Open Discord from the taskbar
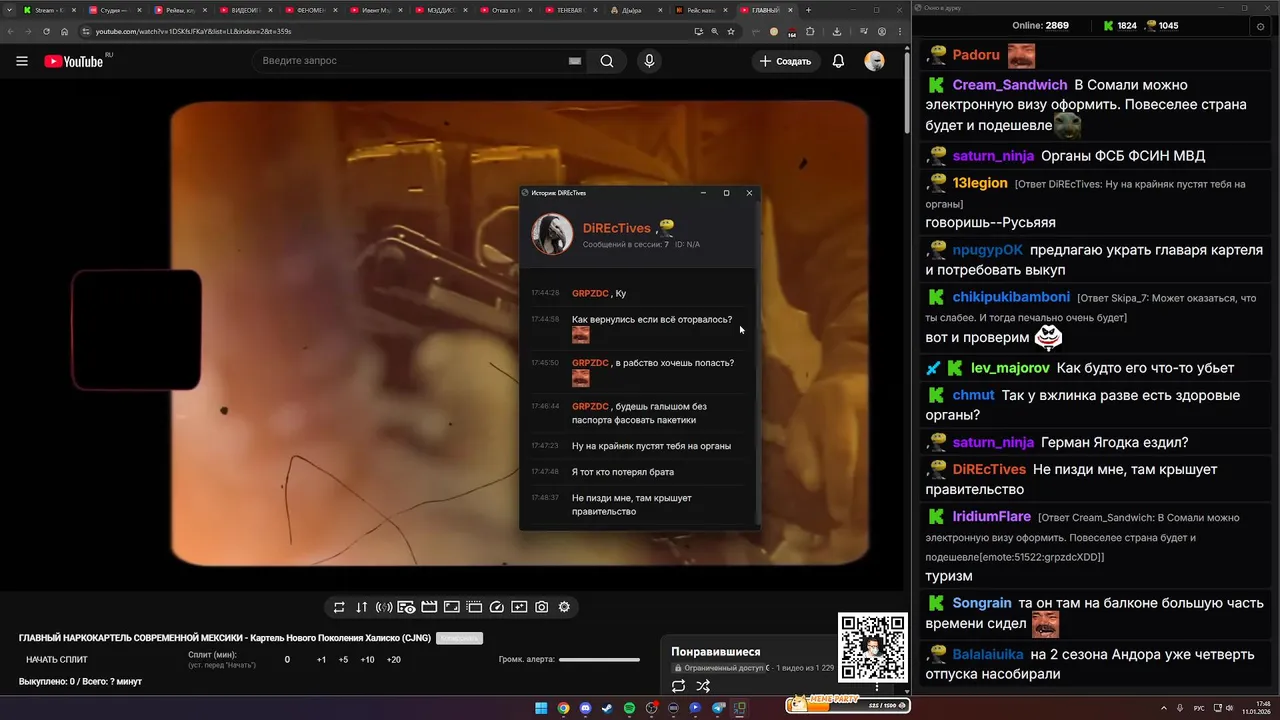This screenshot has width=1280, height=720. [585, 708]
